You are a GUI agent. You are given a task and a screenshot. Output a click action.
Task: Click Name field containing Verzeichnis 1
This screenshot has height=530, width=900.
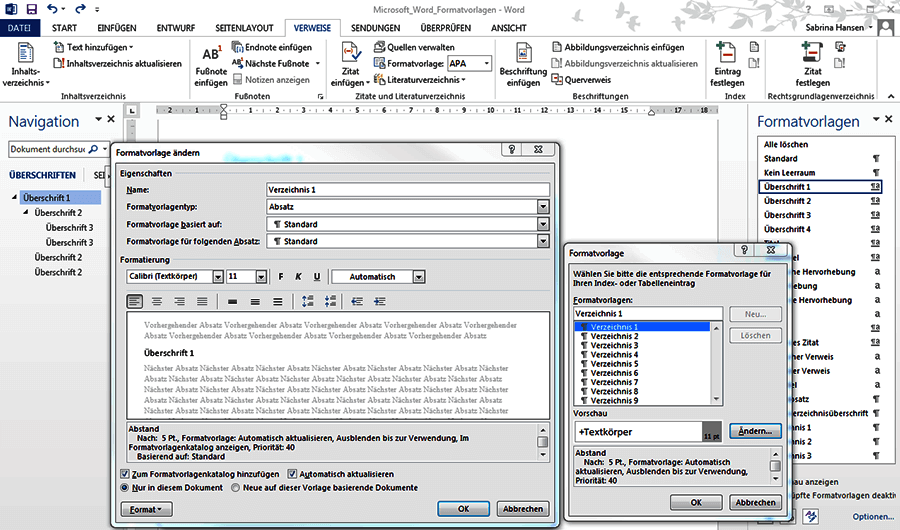(x=408, y=189)
